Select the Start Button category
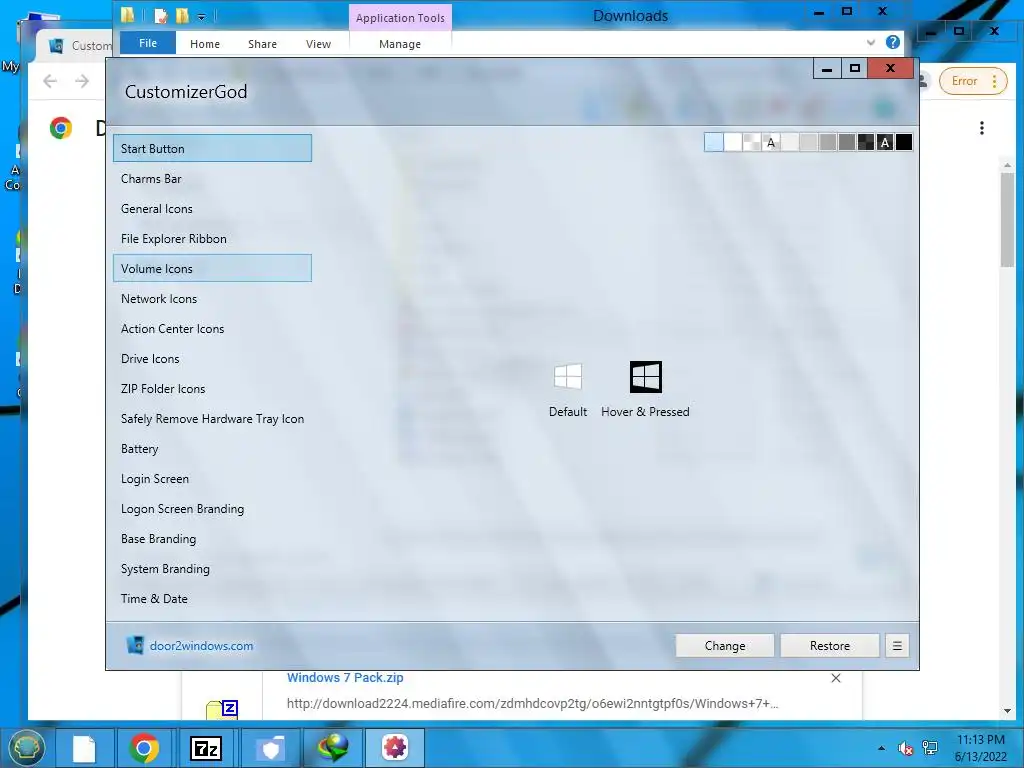Image resolution: width=1024 pixels, height=768 pixels. coord(212,148)
